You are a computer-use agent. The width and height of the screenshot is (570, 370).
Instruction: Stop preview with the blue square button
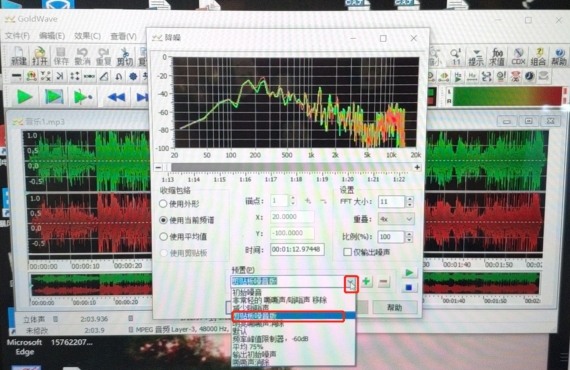point(409,287)
